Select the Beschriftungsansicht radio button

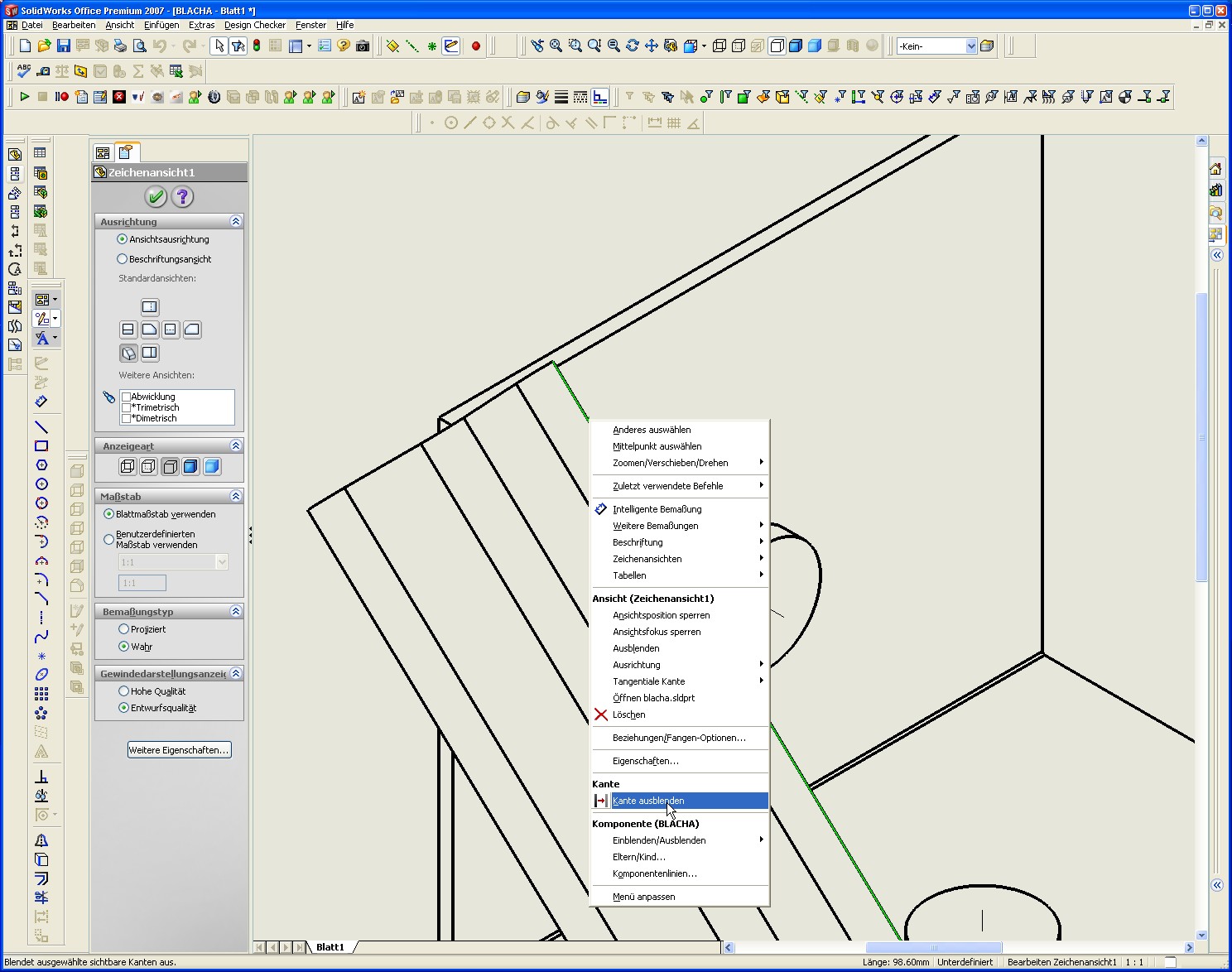click(x=123, y=259)
